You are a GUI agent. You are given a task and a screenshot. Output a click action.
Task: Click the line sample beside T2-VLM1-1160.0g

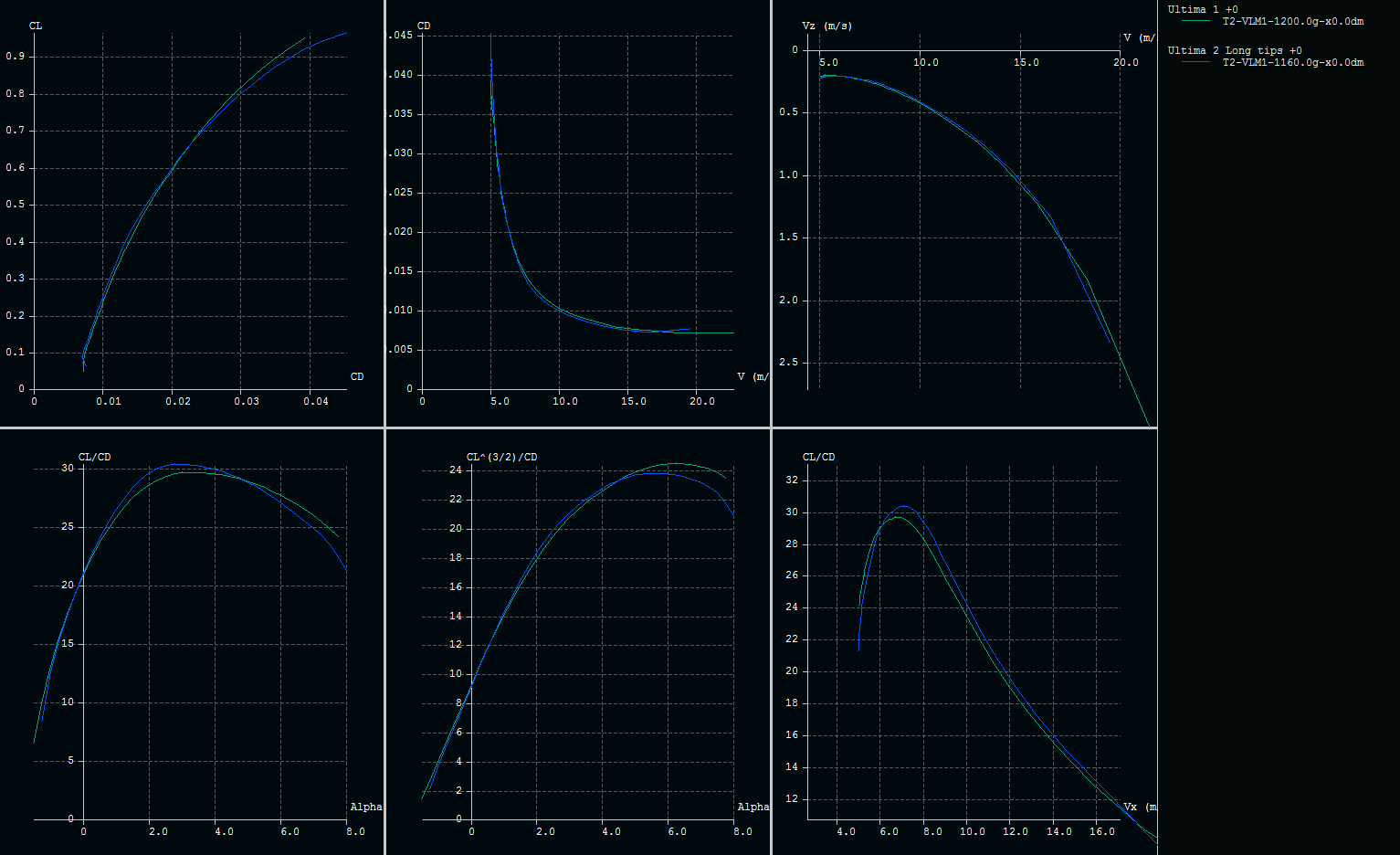1195,62
